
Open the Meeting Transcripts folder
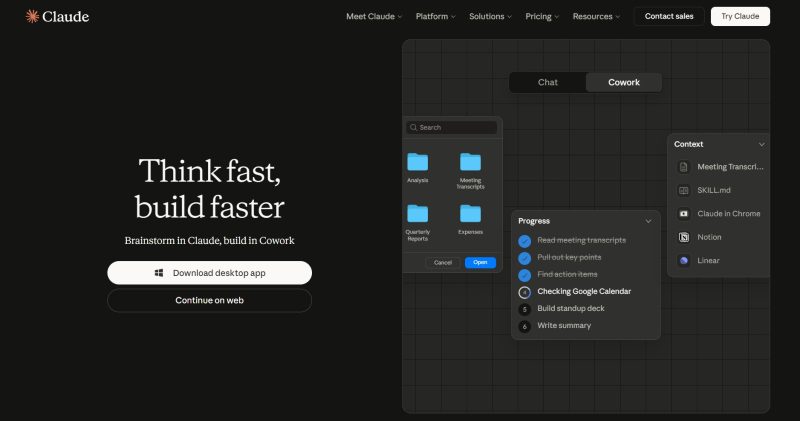469,162
